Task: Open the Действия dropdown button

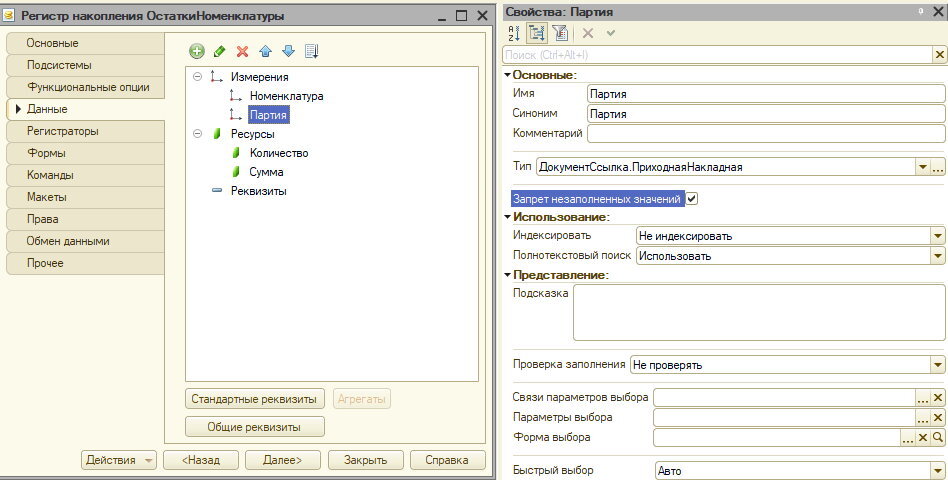Action: (118, 460)
